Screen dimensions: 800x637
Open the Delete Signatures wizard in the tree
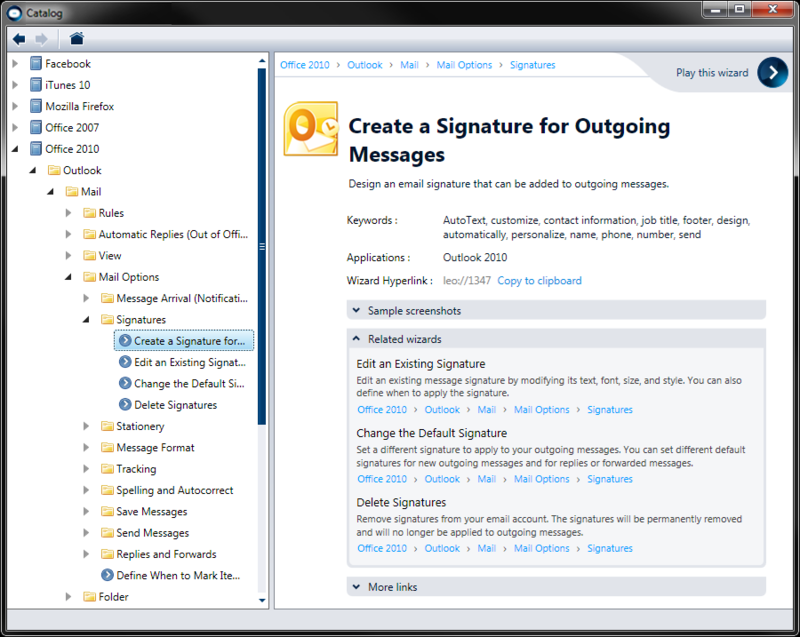click(x=168, y=405)
